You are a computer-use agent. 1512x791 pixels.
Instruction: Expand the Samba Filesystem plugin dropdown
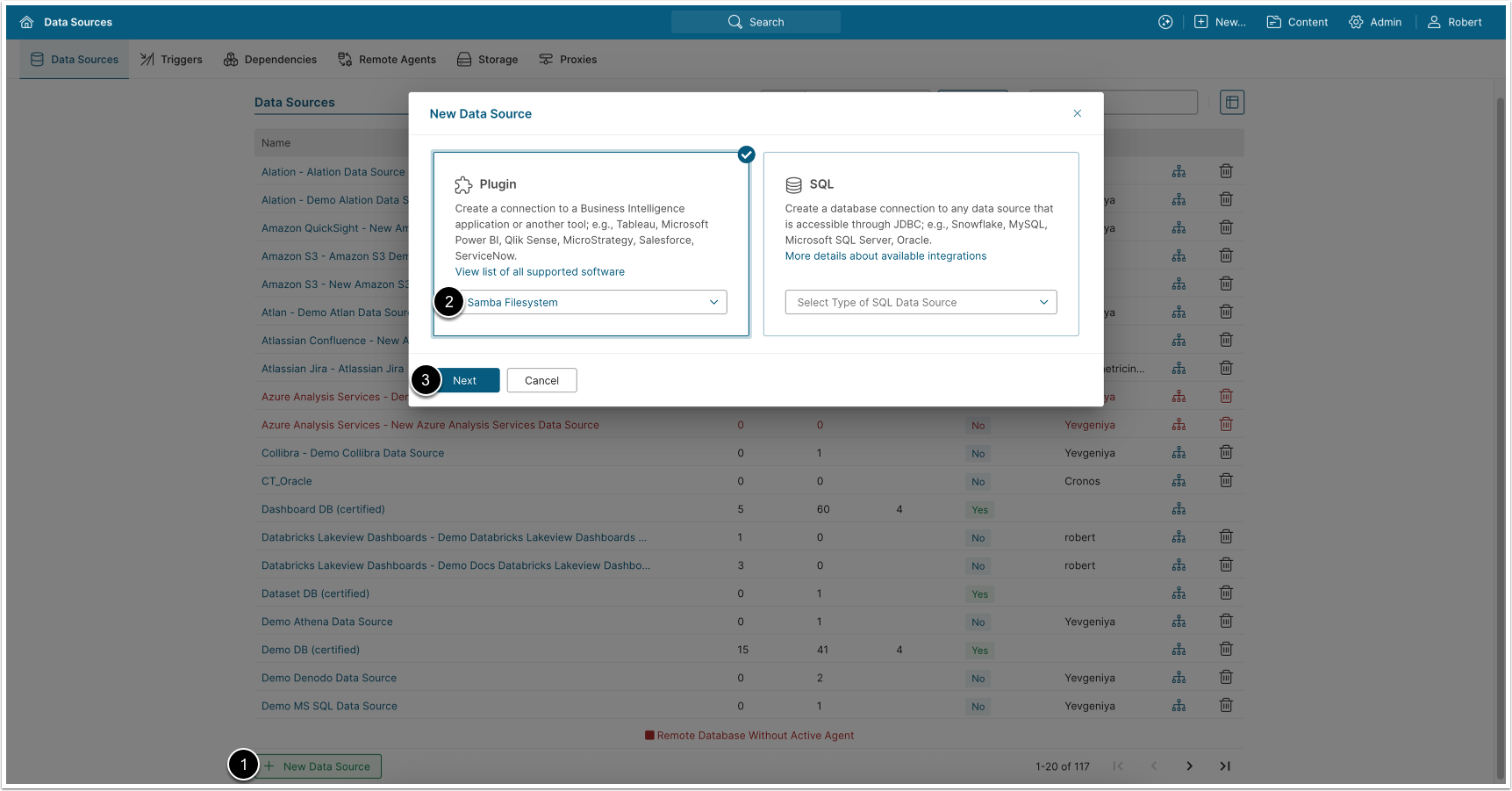coord(591,302)
